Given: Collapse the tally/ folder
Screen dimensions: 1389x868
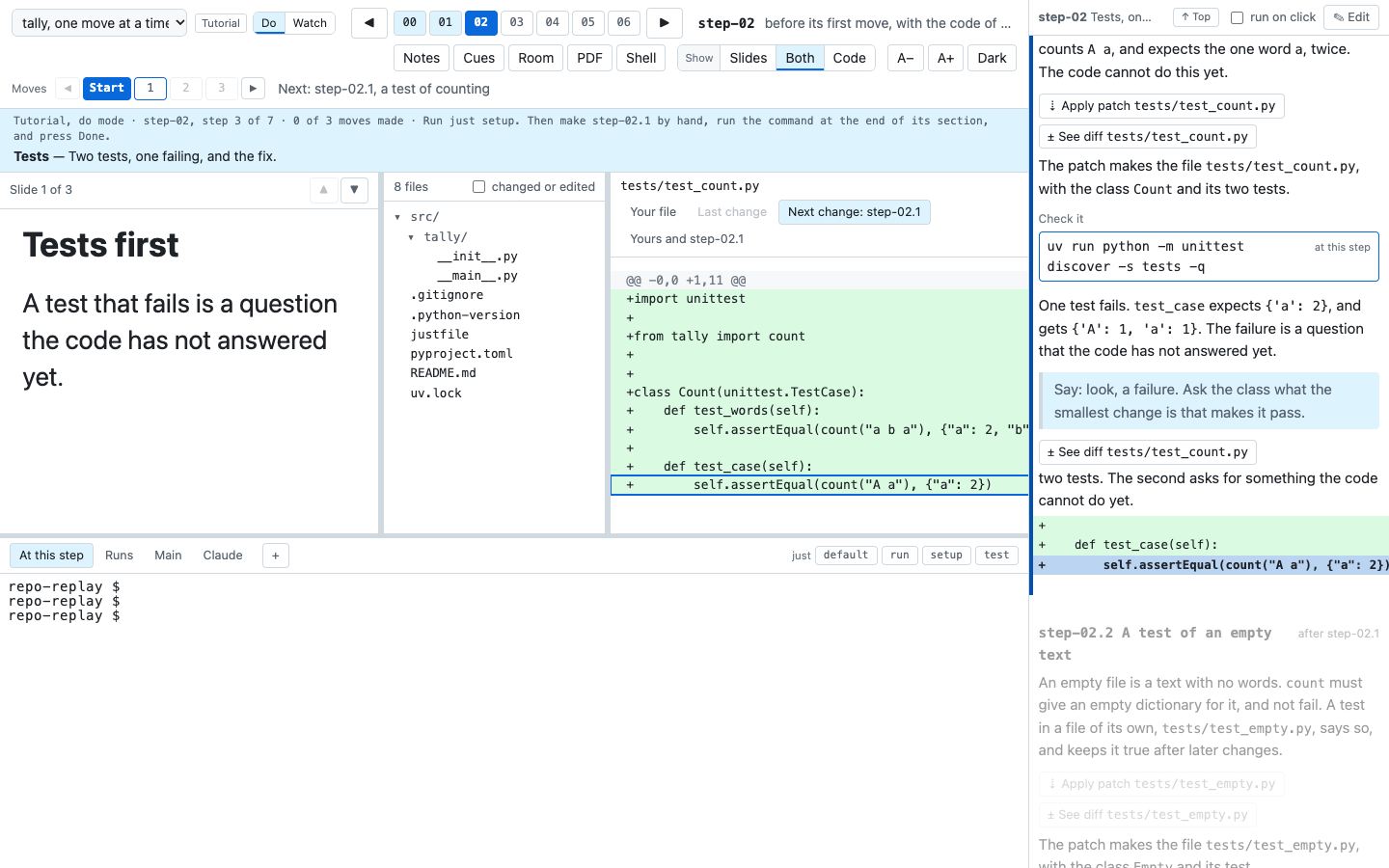Looking at the screenshot, I should 411,237.
